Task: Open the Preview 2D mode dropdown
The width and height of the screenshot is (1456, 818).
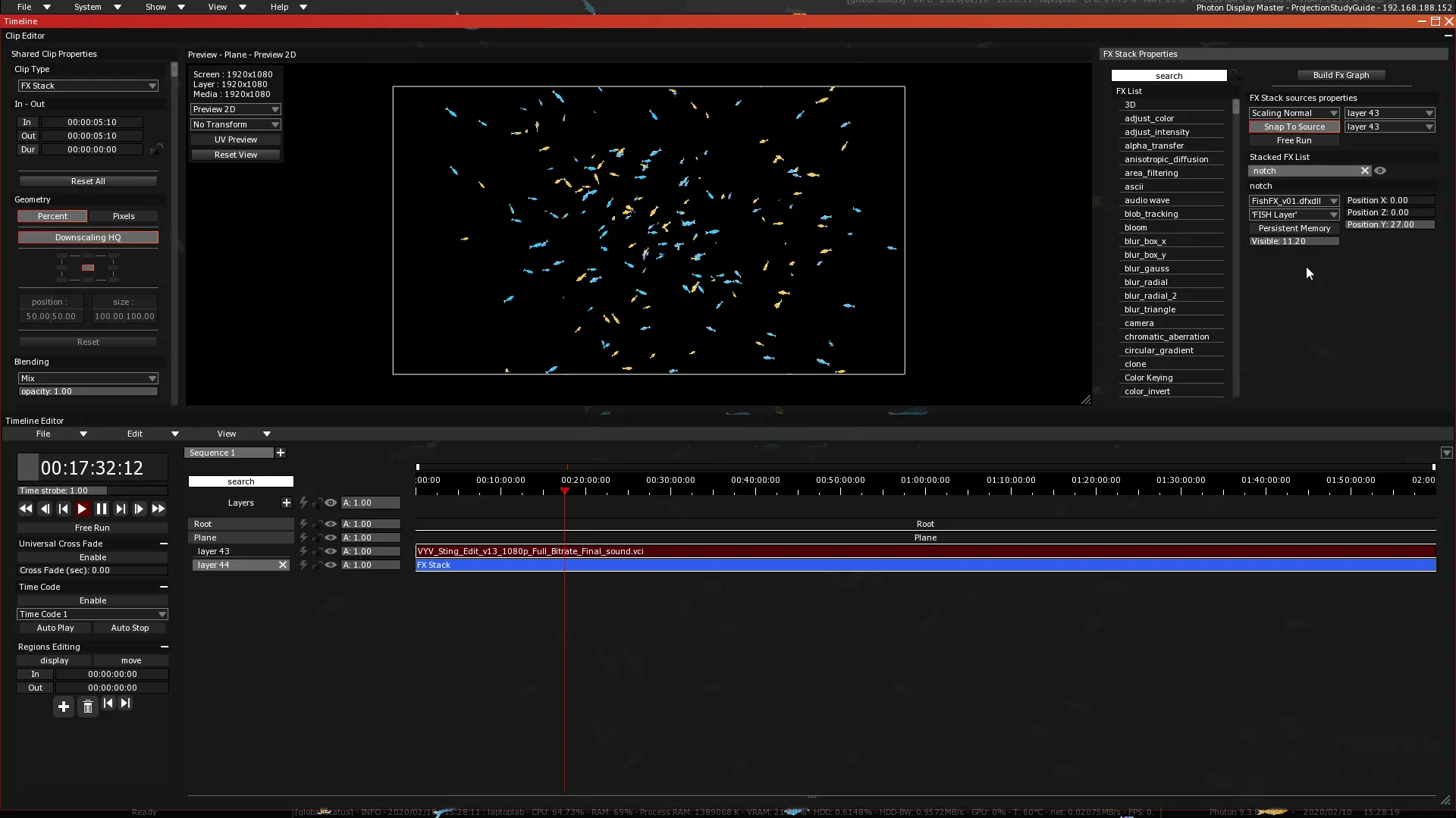Action: pos(235,109)
